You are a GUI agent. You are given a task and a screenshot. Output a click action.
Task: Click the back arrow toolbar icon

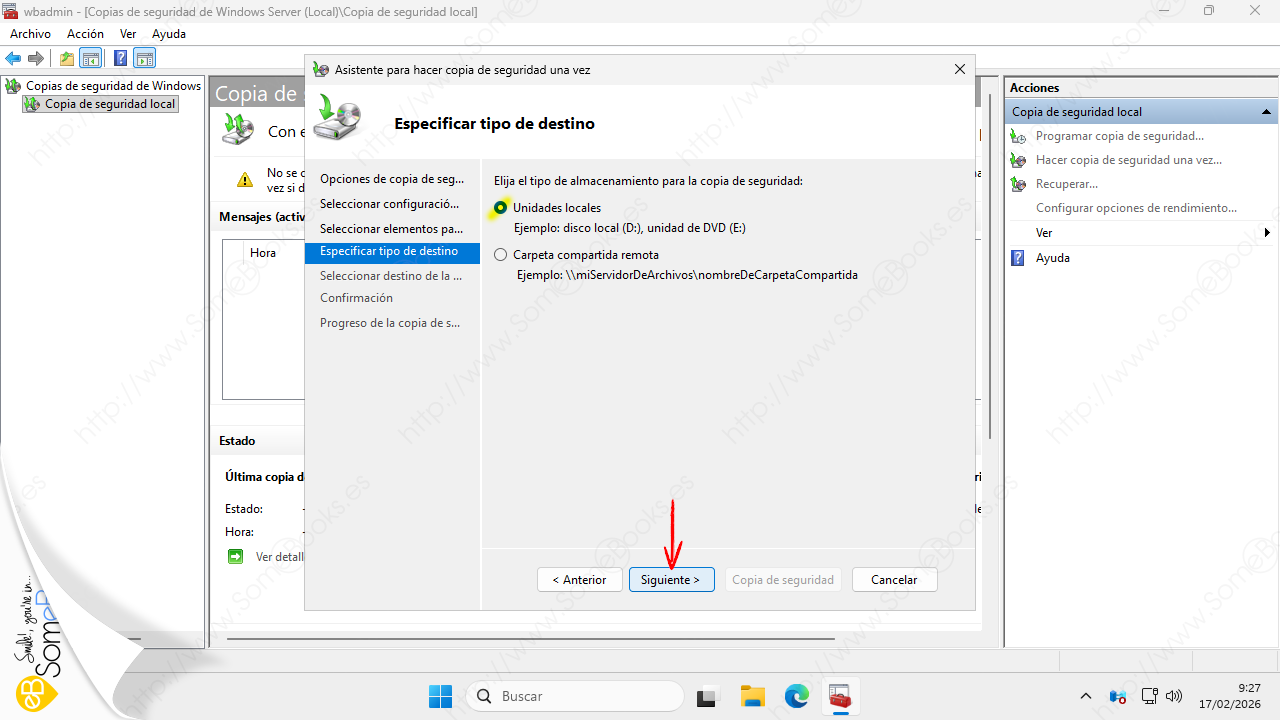click(14, 58)
